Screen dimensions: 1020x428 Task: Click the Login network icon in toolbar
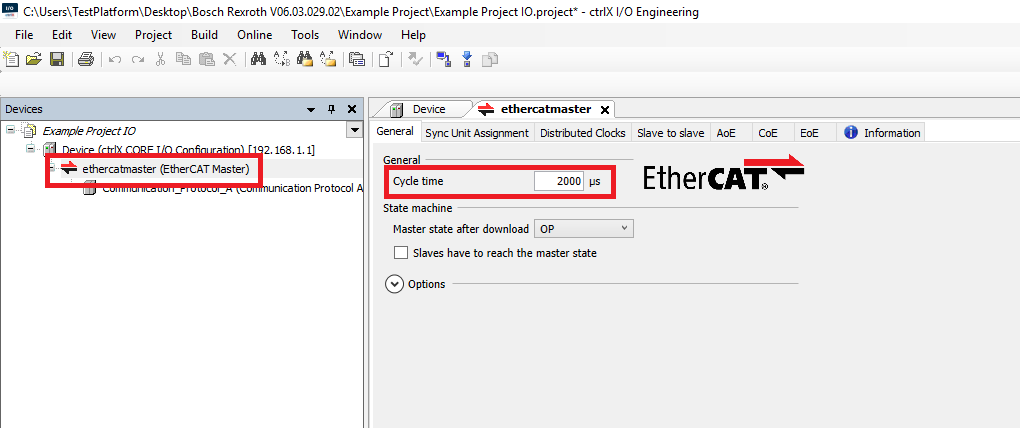pyautogui.click(x=443, y=60)
